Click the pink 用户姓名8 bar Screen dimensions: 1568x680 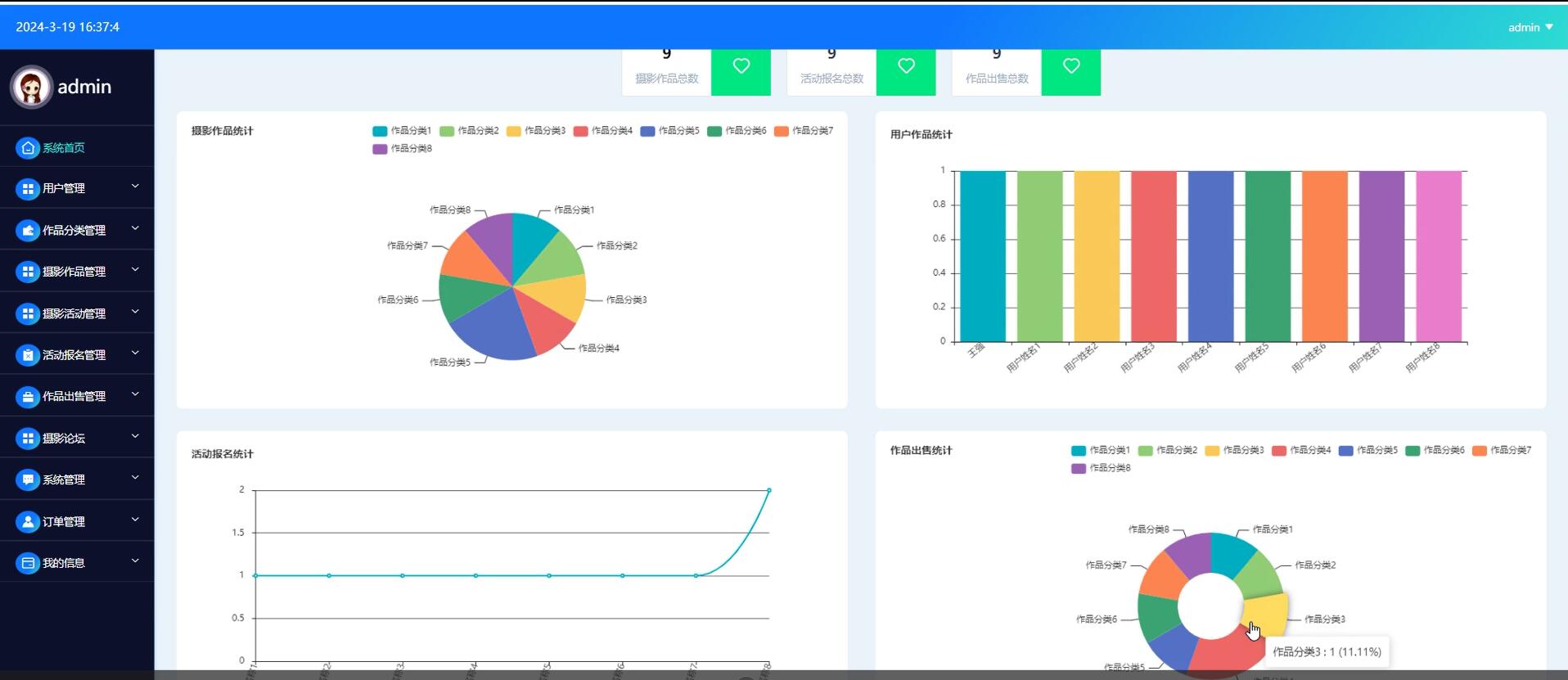[x=1439, y=256]
